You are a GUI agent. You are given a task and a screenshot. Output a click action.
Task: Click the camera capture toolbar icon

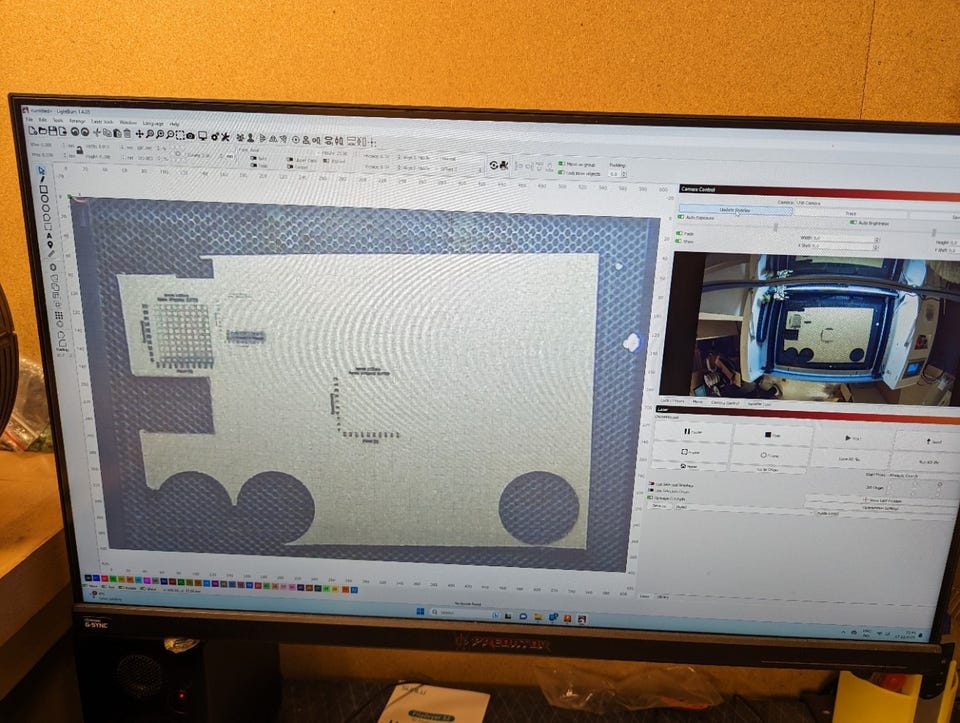pos(190,135)
